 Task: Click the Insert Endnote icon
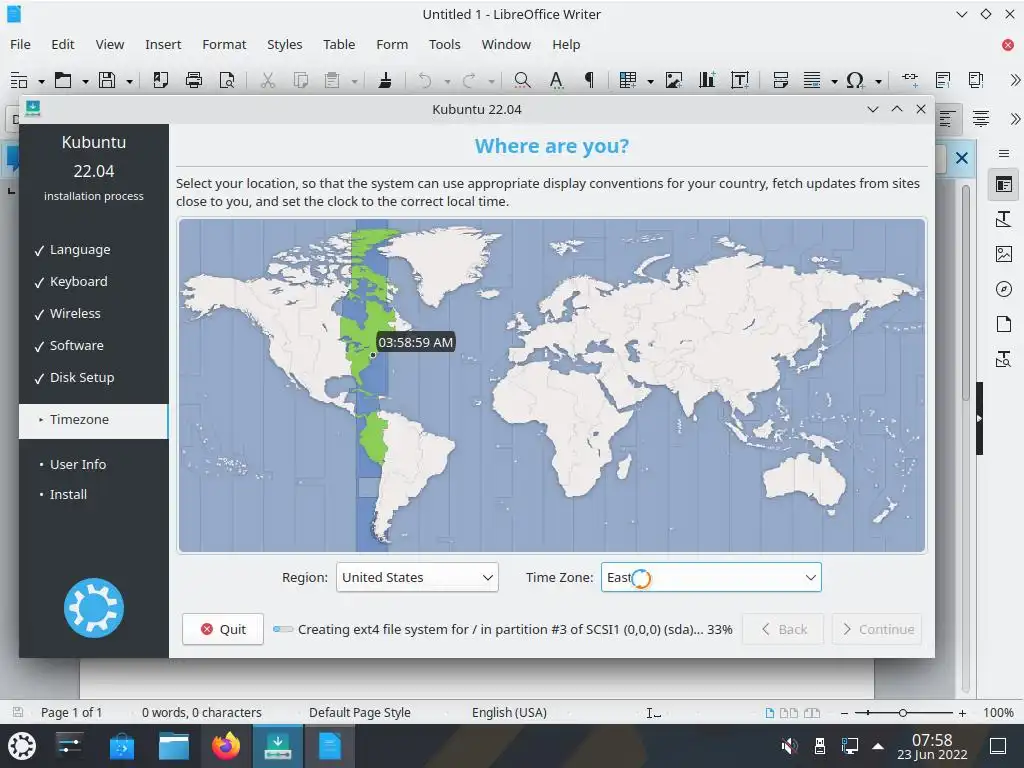pos(976,80)
